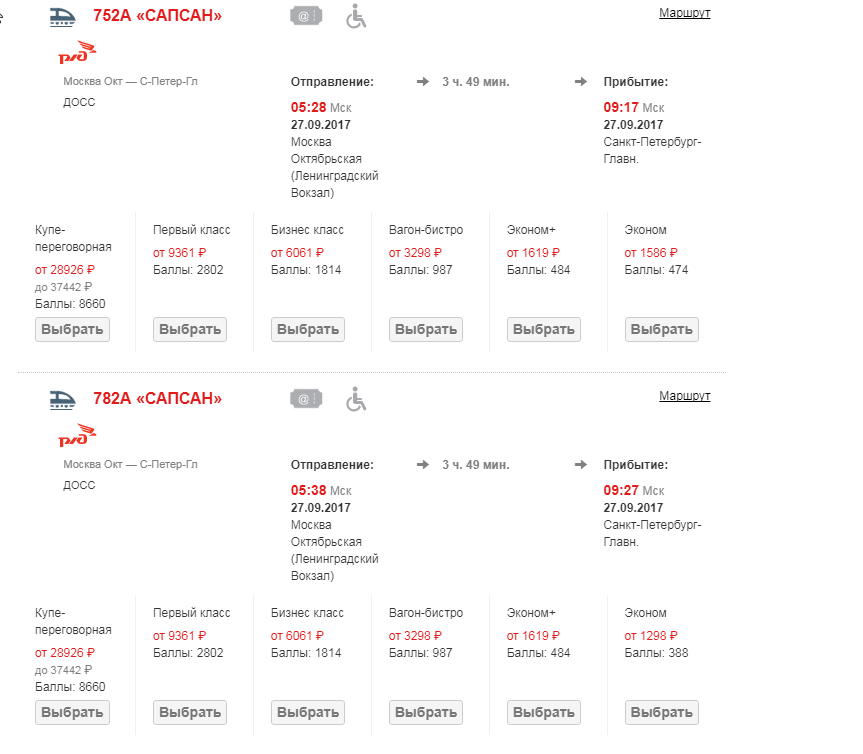Click the wheelchair accessibility icon for train 782А
The height and width of the screenshot is (754, 863).
(x=357, y=399)
